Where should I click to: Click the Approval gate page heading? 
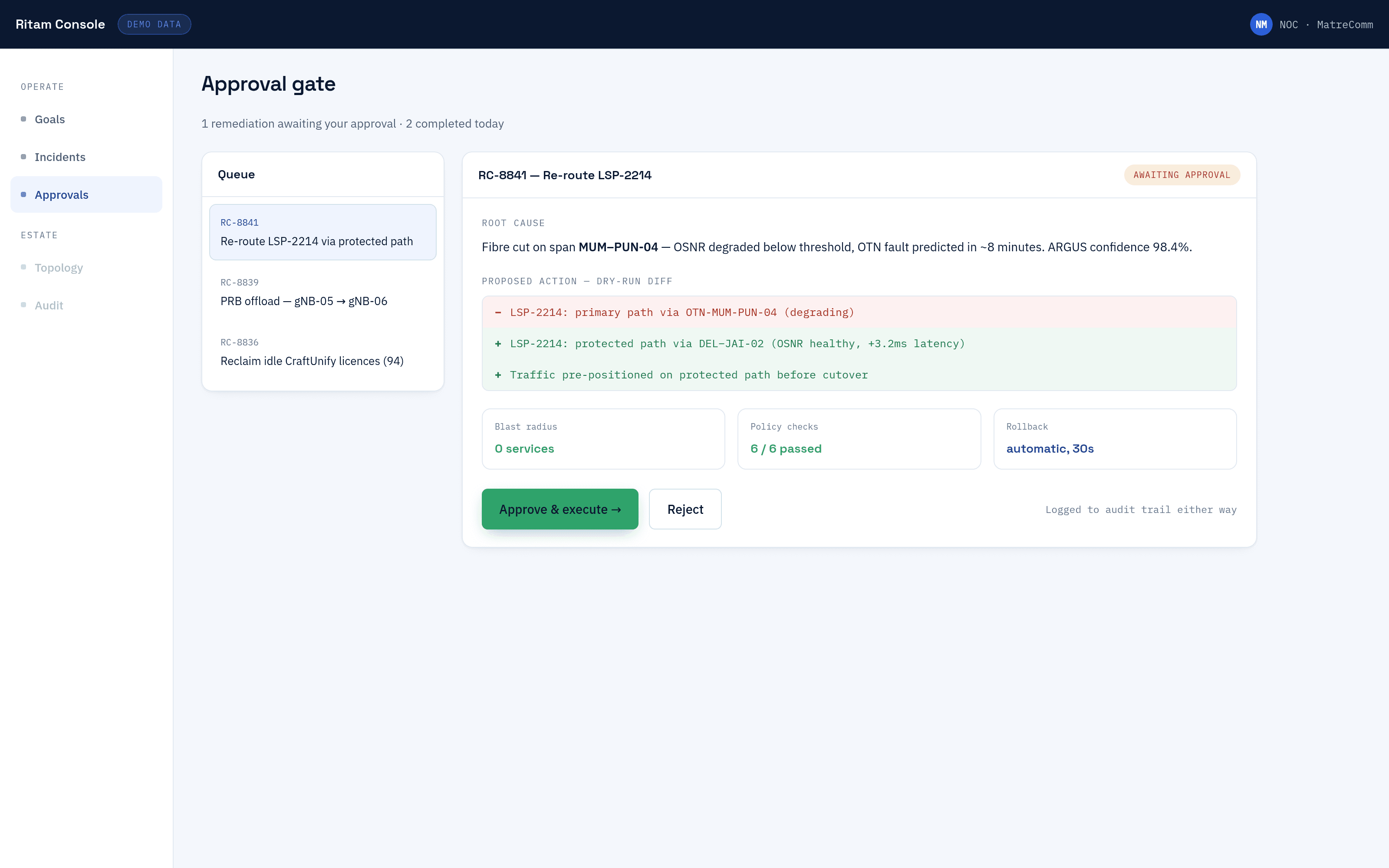pos(268,84)
